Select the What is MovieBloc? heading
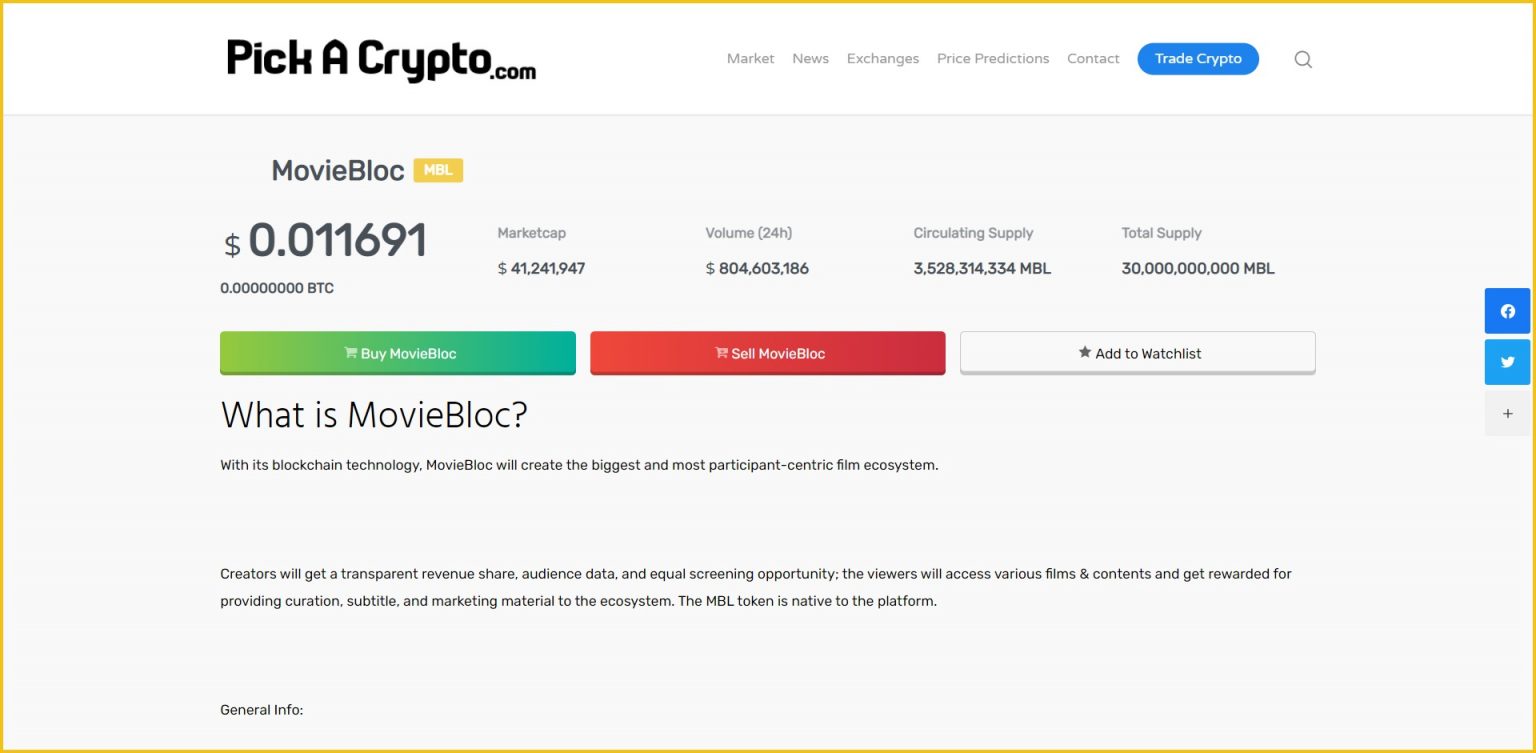 coord(374,415)
